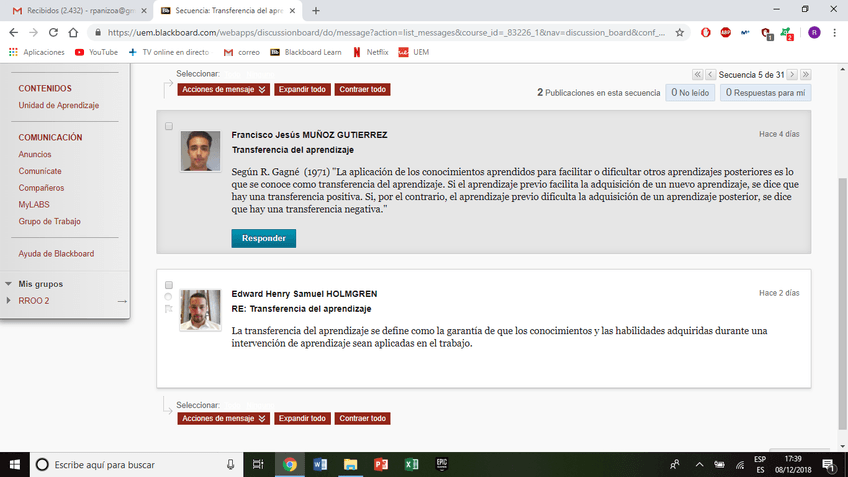Click Responder on Francisco's post

point(263,238)
